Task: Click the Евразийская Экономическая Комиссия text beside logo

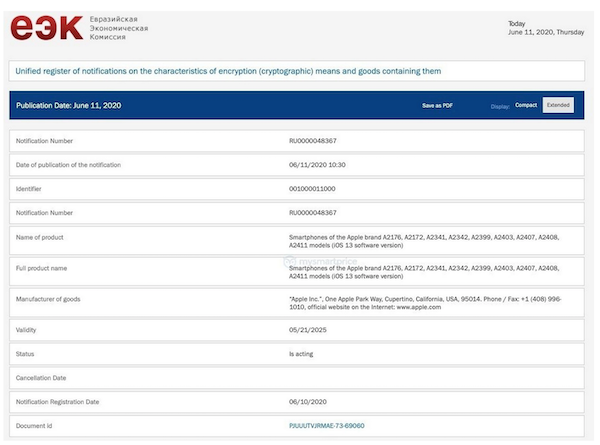Action: [119, 28]
